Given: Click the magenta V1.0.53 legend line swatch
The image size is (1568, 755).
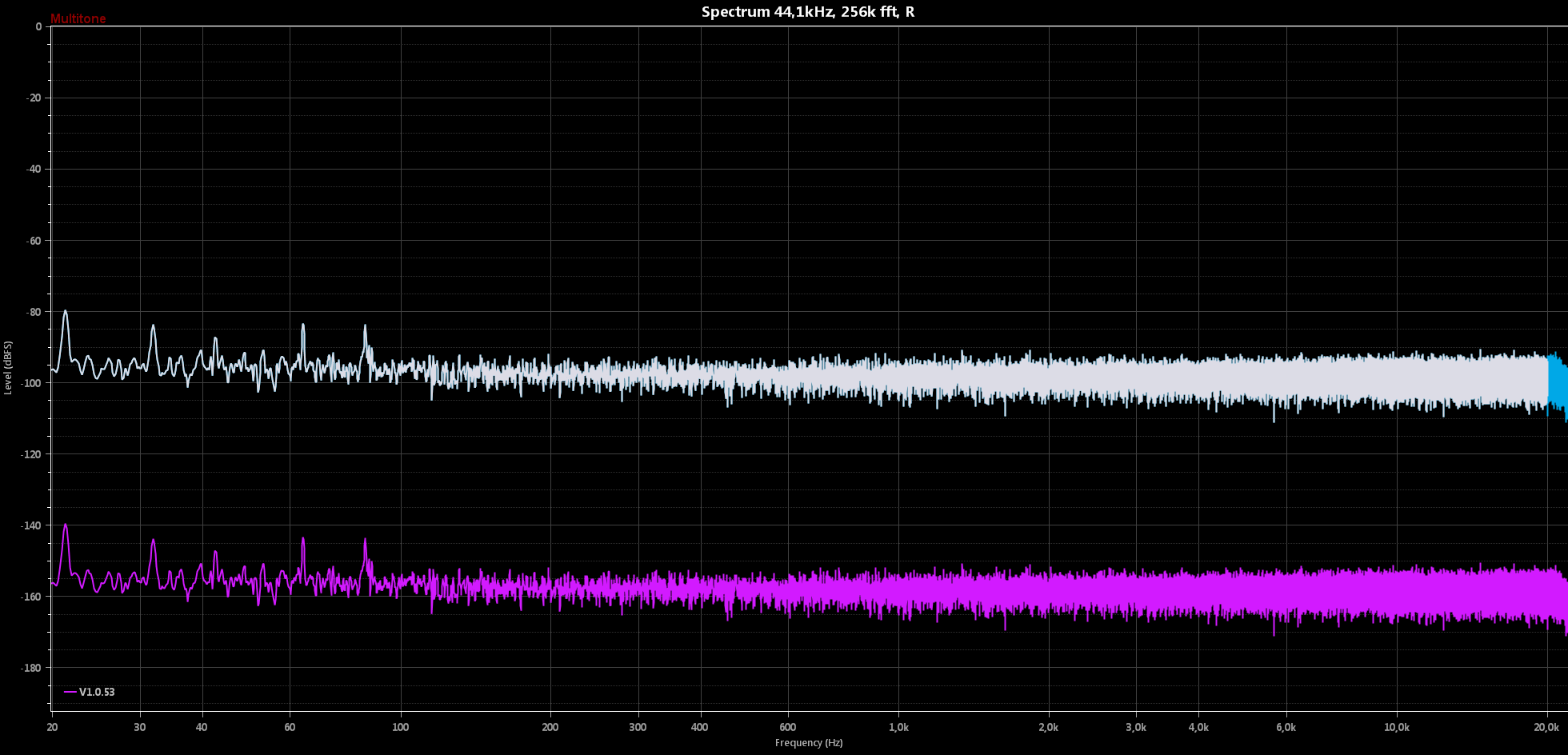Looking at the screenshot, I should click(70, 692).
